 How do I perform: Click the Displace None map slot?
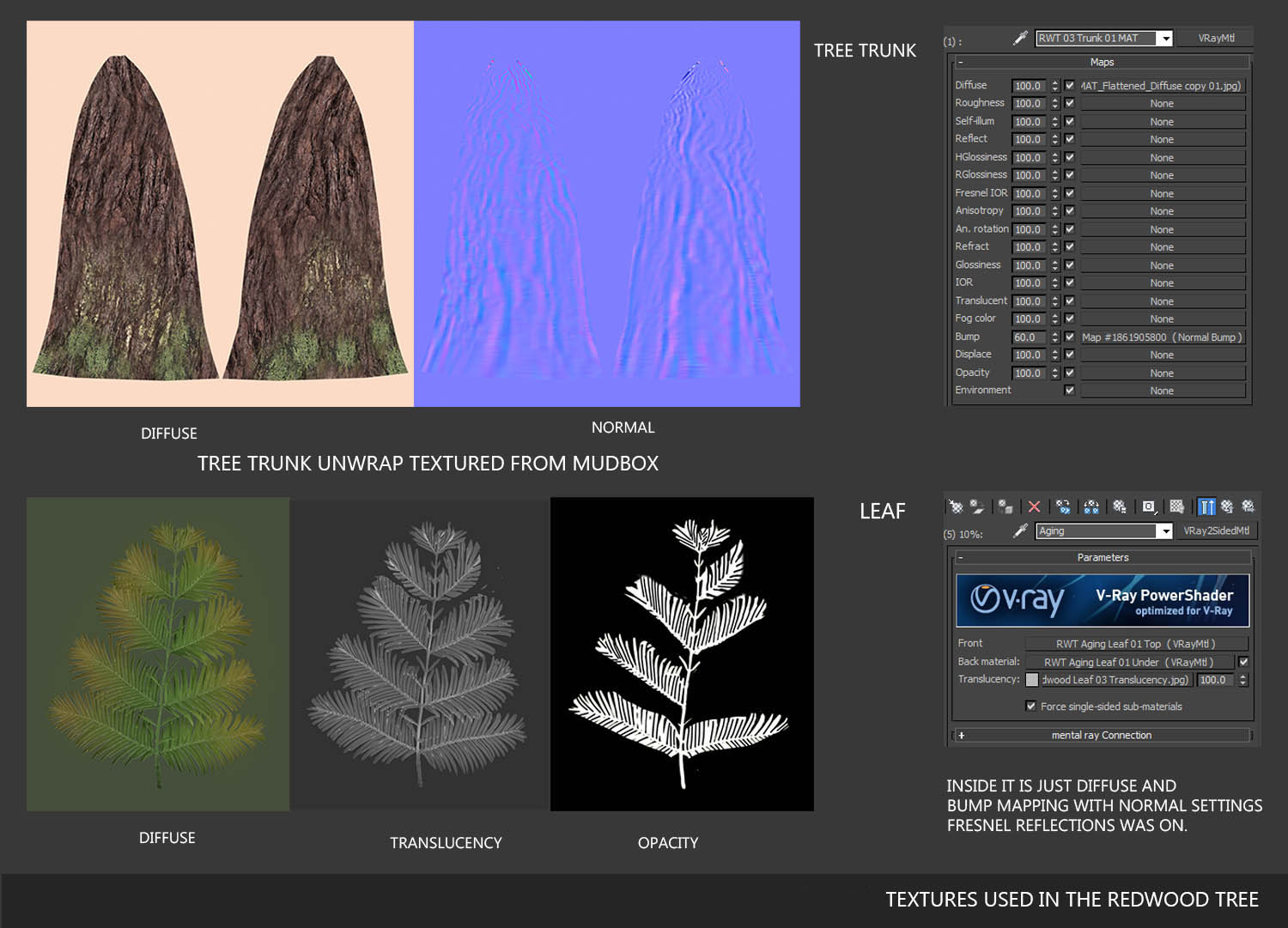click(1162, 355)
